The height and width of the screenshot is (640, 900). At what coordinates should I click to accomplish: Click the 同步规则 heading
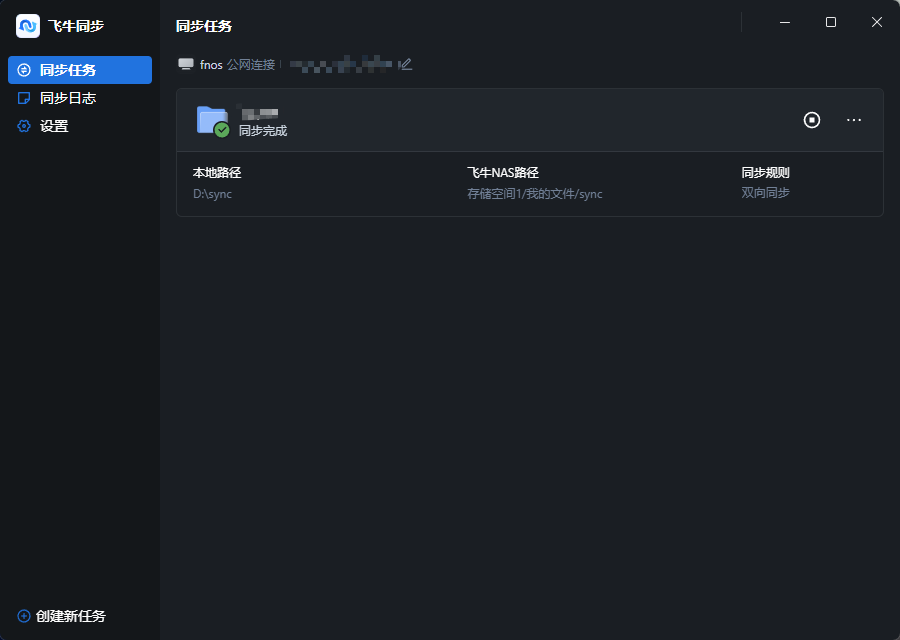(765, 173)
